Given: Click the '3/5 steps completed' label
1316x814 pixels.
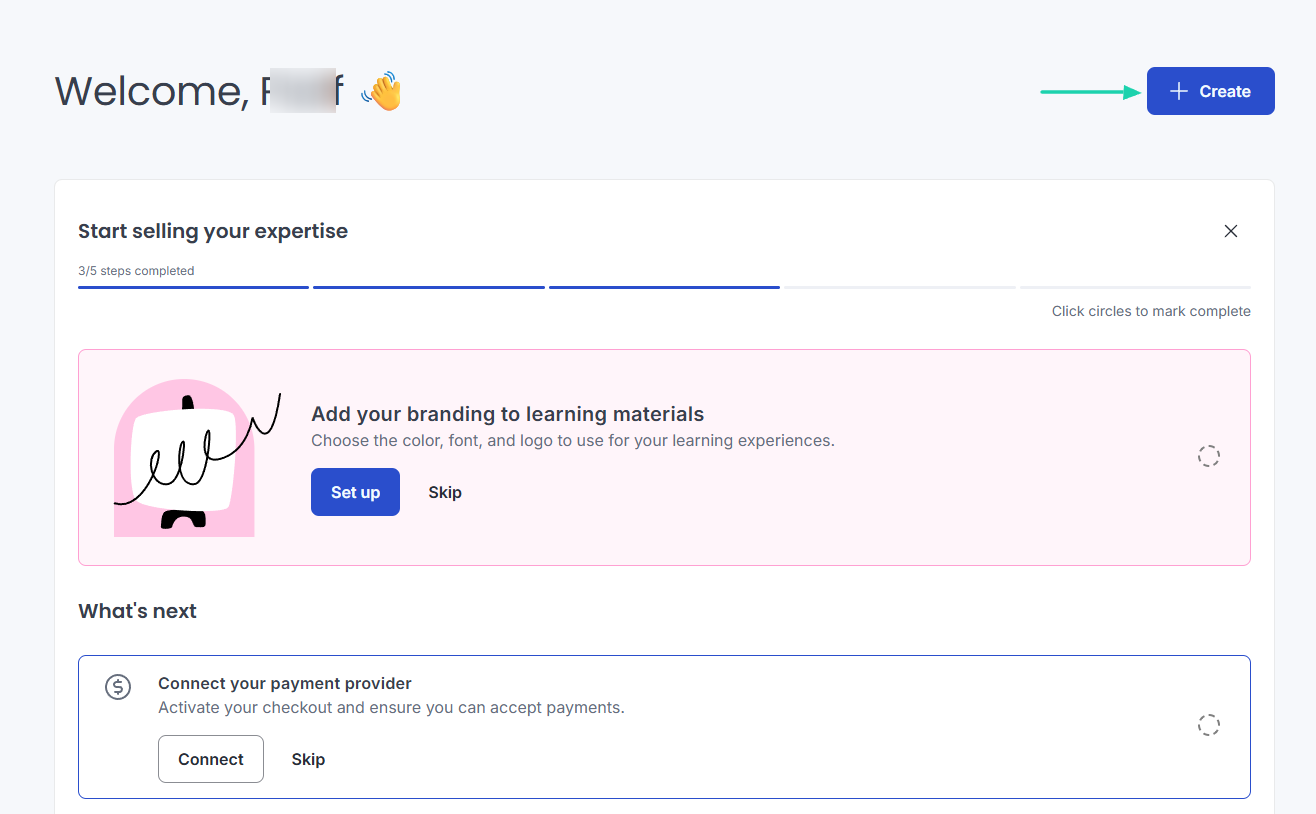Looking at the screenshot, I should click(136, 271).
